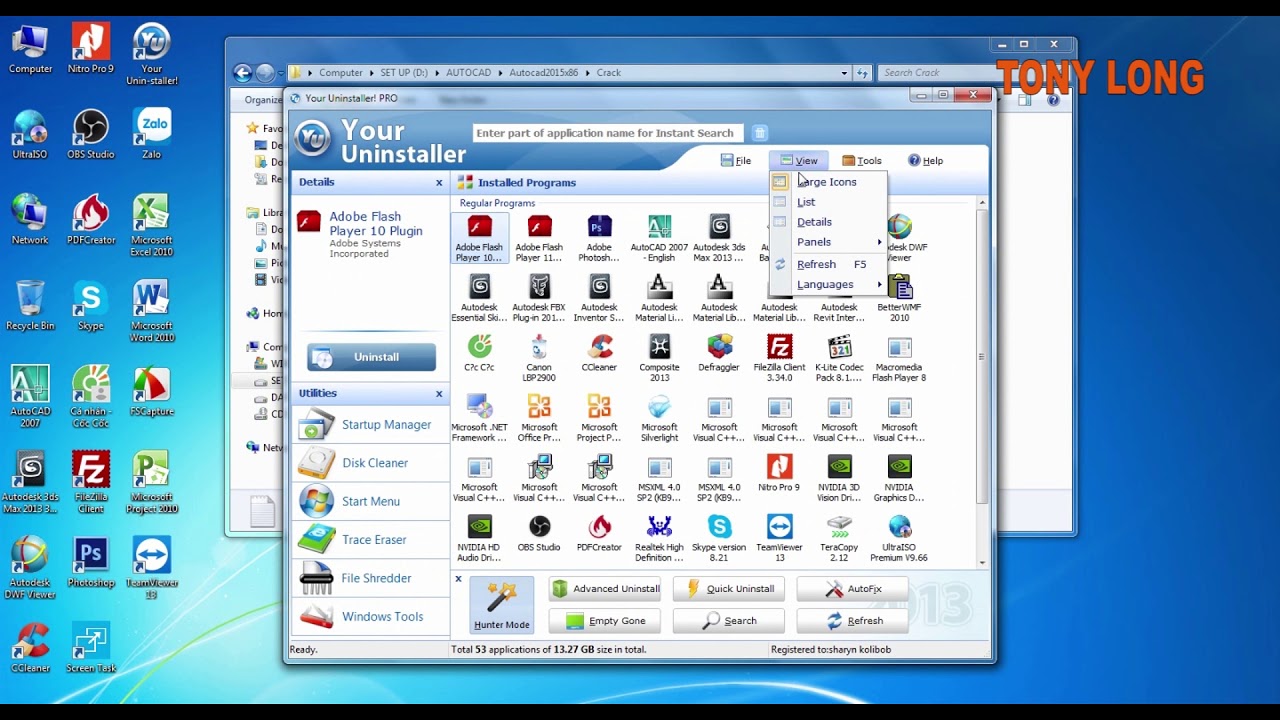Select TeraCopy 2.12 program icon
Image resolution: width=1280 pixels, height=720 pixels.
839,538
